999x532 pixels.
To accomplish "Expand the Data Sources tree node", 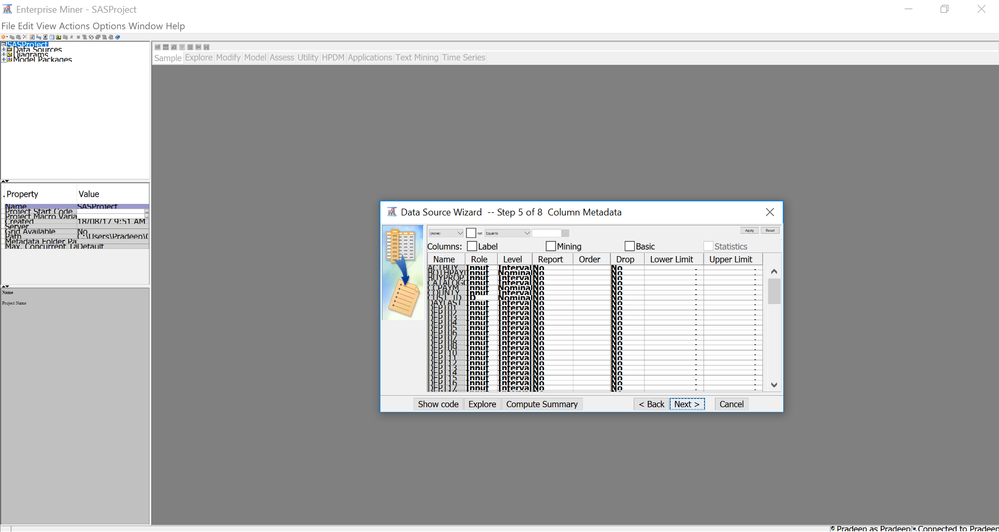I will [x=4, y=49].
